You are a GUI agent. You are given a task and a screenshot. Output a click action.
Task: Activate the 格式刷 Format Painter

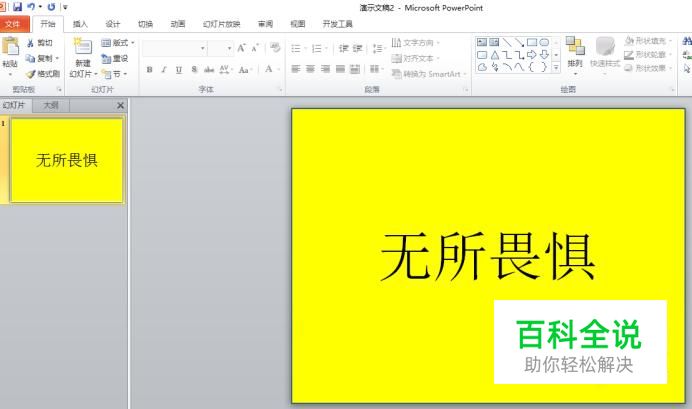click(43, 74)
